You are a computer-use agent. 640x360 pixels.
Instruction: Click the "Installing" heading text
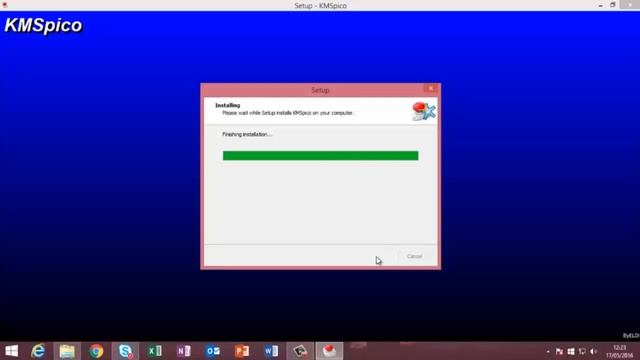pos(228,105)
